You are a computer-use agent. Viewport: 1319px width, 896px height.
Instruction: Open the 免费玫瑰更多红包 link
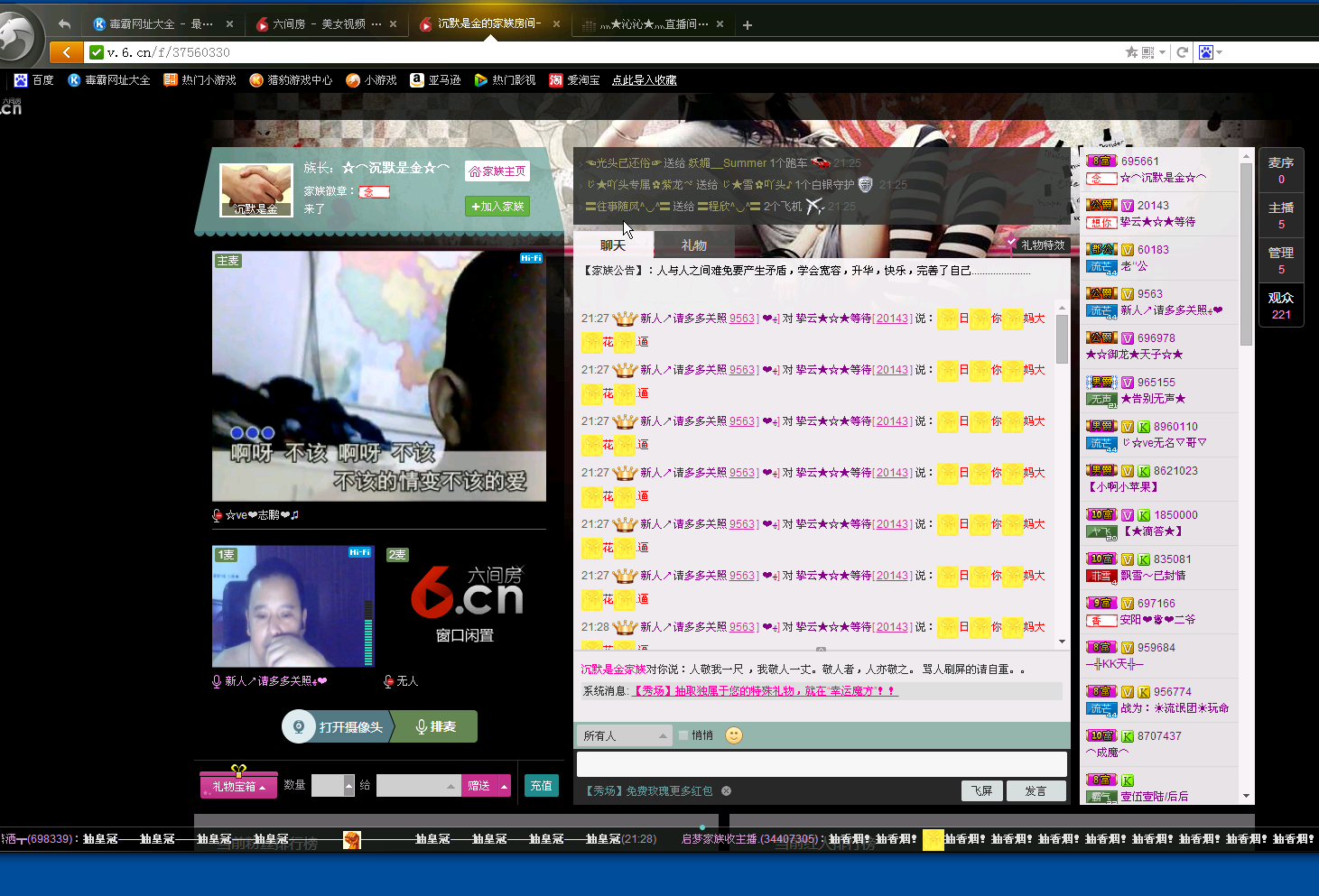click(648, 791)
